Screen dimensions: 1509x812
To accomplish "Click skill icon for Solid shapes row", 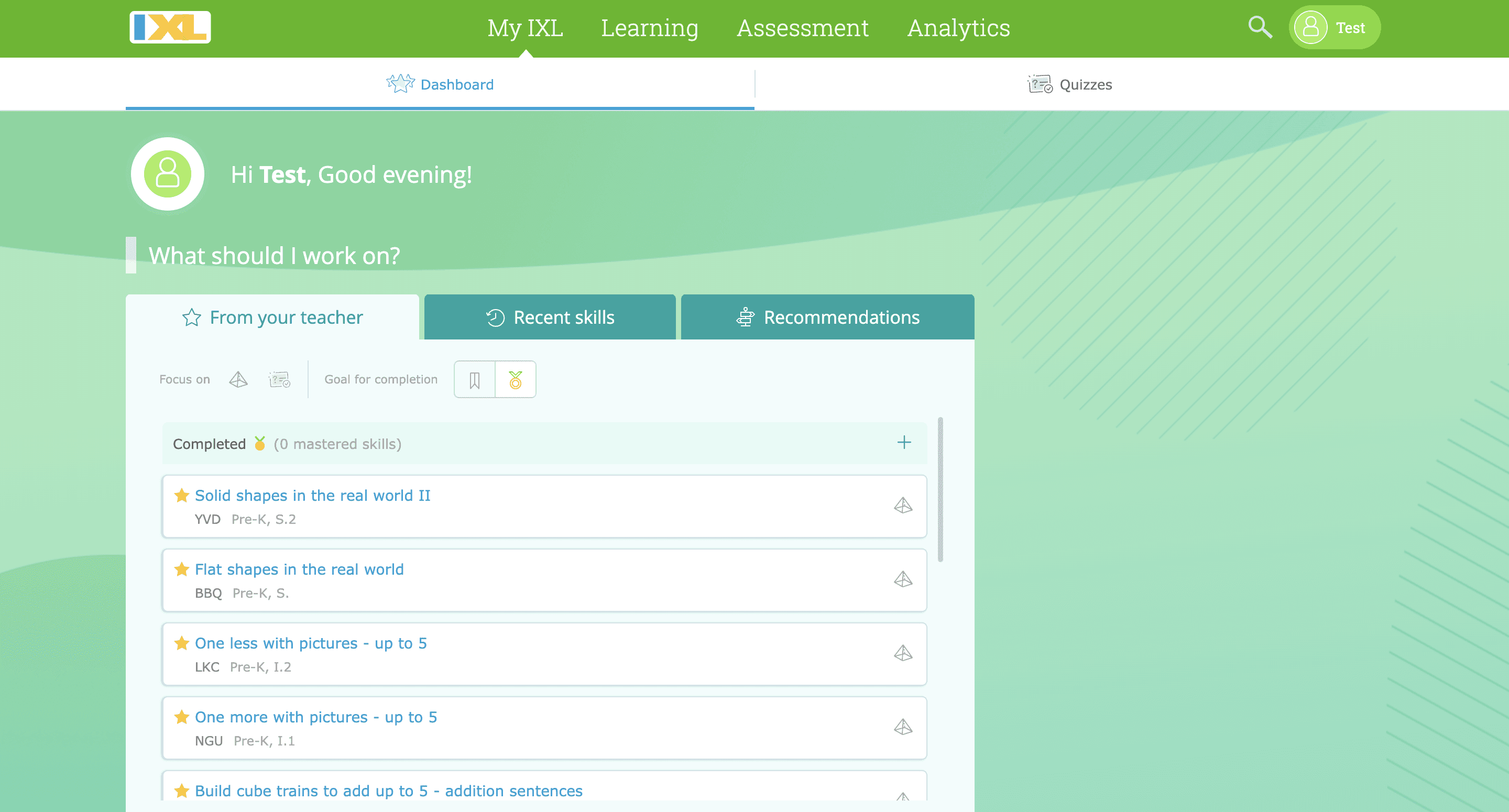I will pyautogui.click(x=903, y=506).
